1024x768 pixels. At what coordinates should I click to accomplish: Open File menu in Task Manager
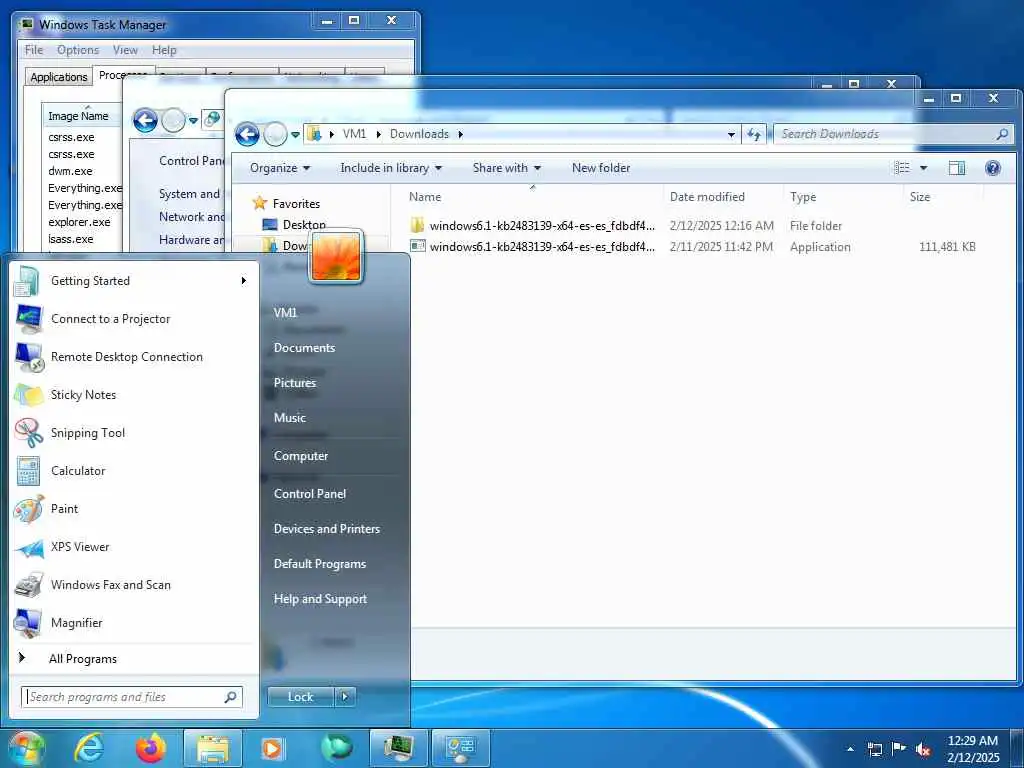point(34,50)
